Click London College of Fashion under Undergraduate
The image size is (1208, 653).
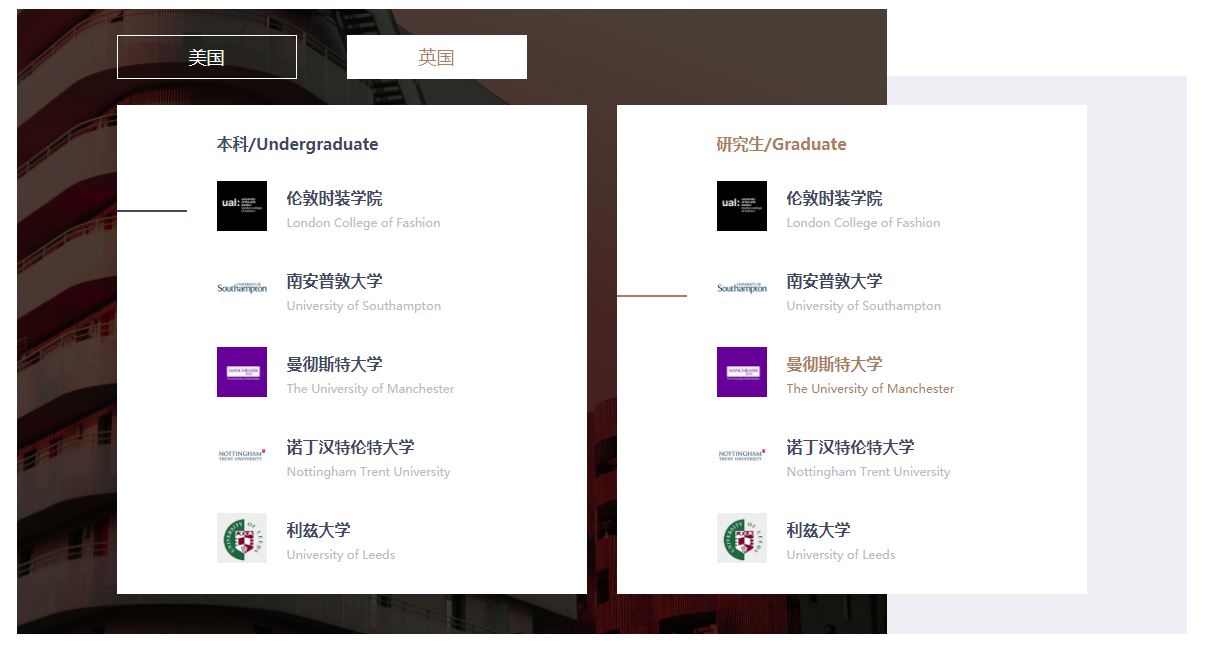[364, 223]
